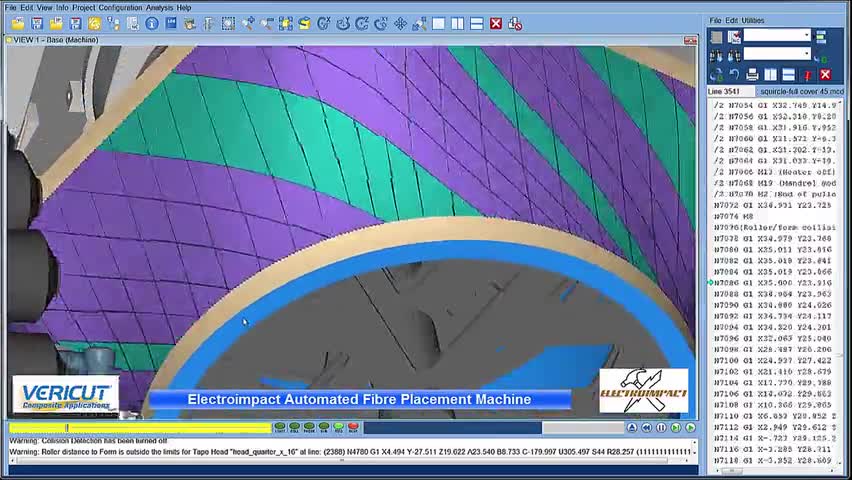This screenshot has height=480, width=852.
Task: Click the Rotate about Y icon
Action: click(343, 23)
